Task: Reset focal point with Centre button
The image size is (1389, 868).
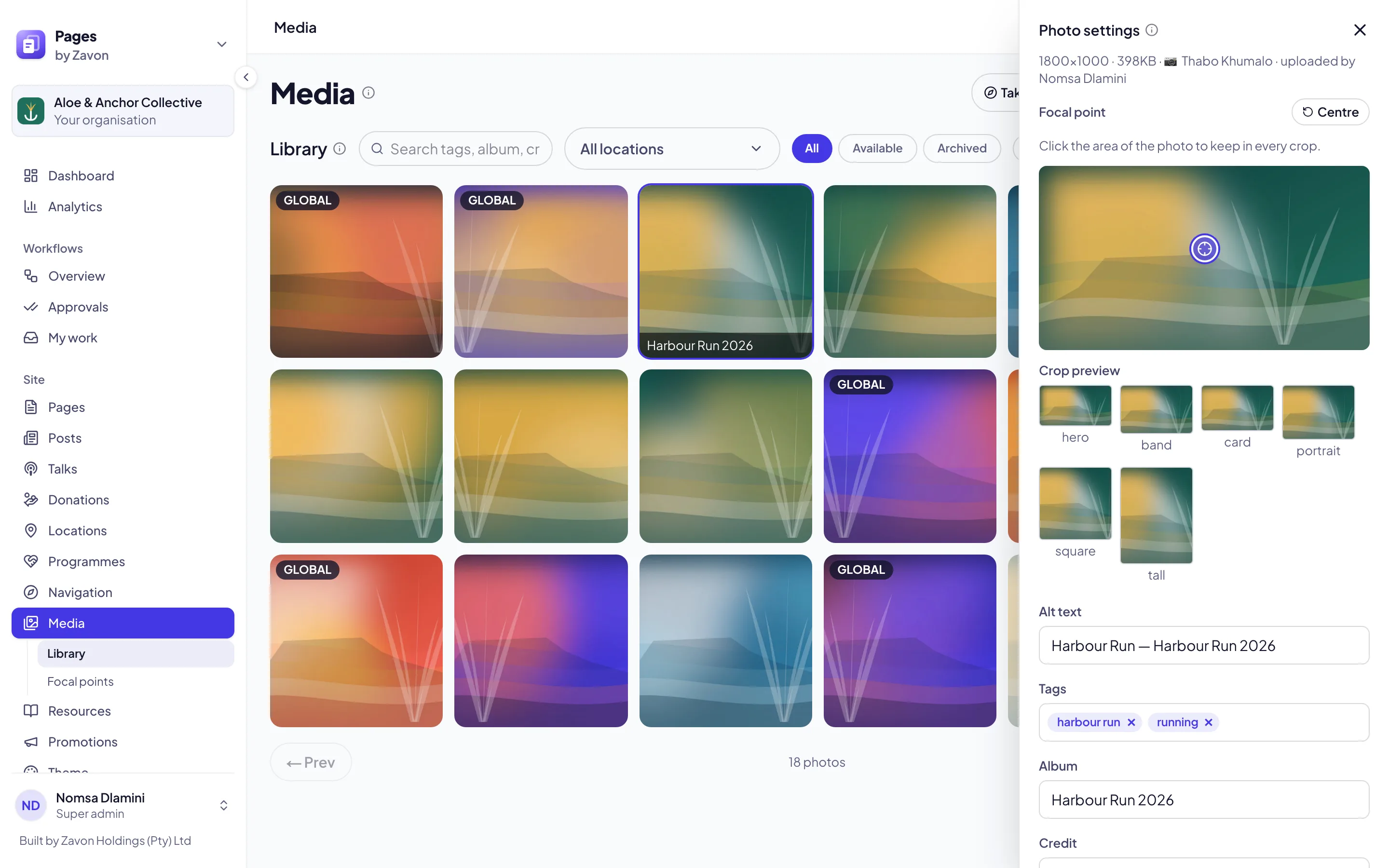Action: pos(1330,112)
